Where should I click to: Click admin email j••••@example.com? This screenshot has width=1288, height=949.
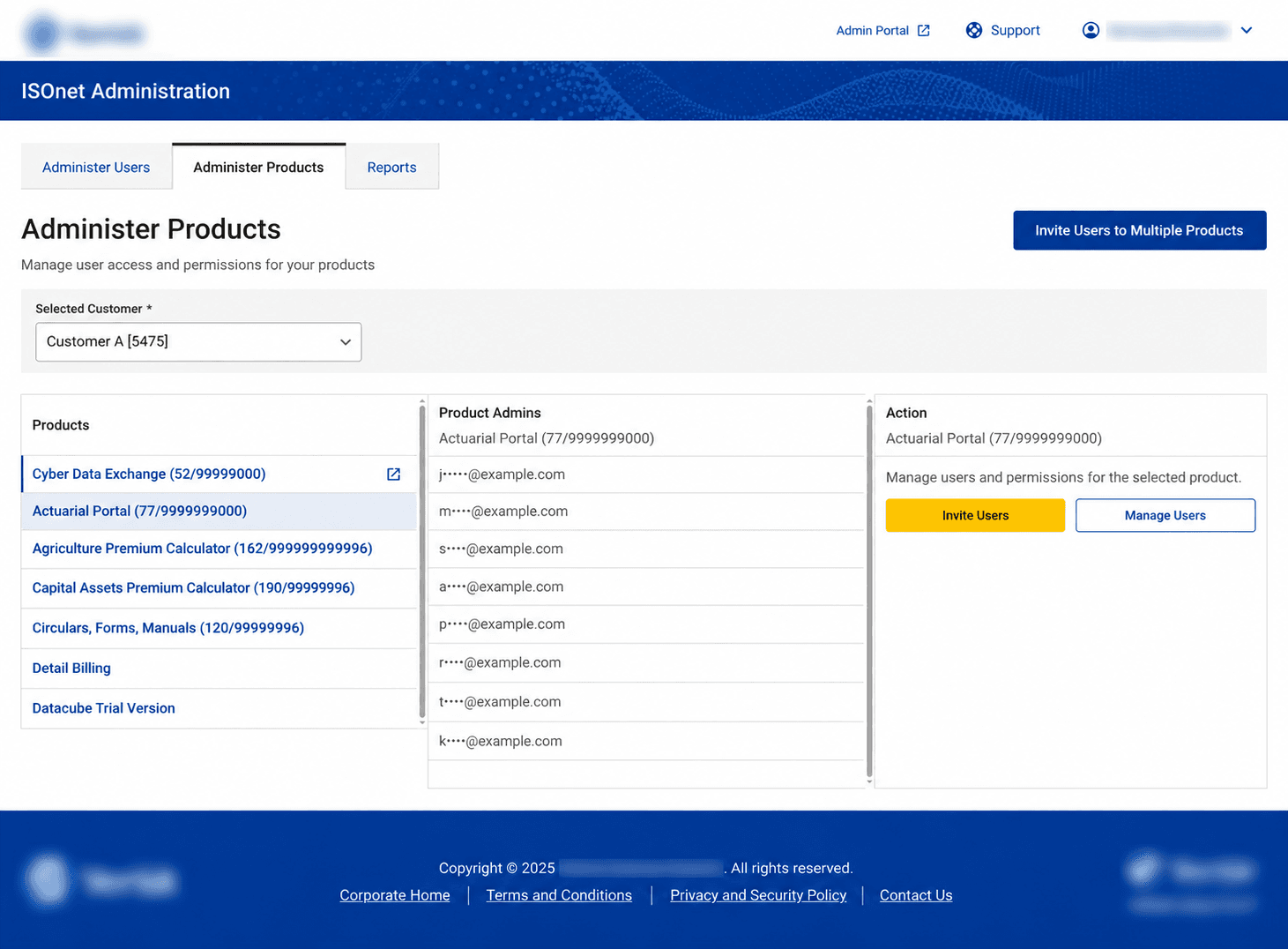(x=502, y=474)
